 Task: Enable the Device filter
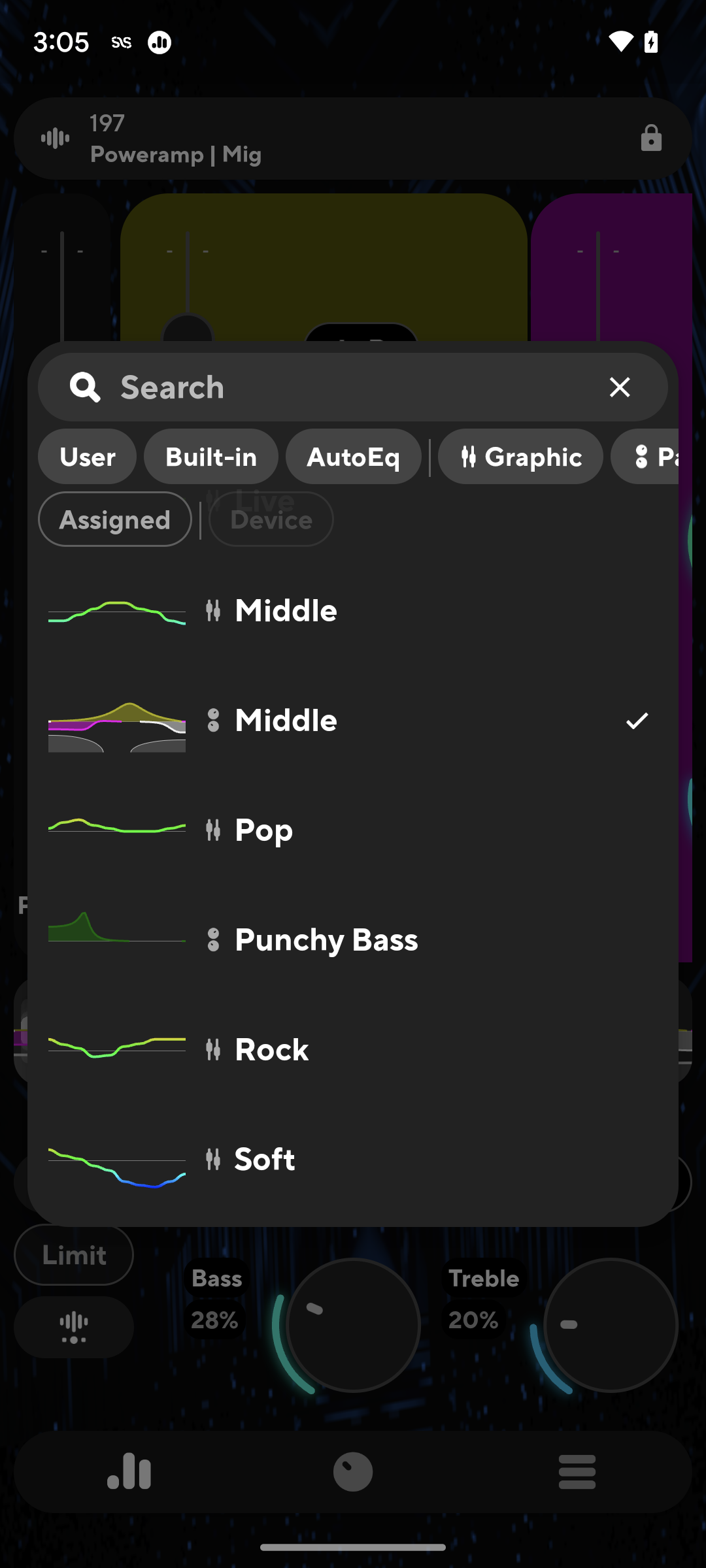coord(271,519)
